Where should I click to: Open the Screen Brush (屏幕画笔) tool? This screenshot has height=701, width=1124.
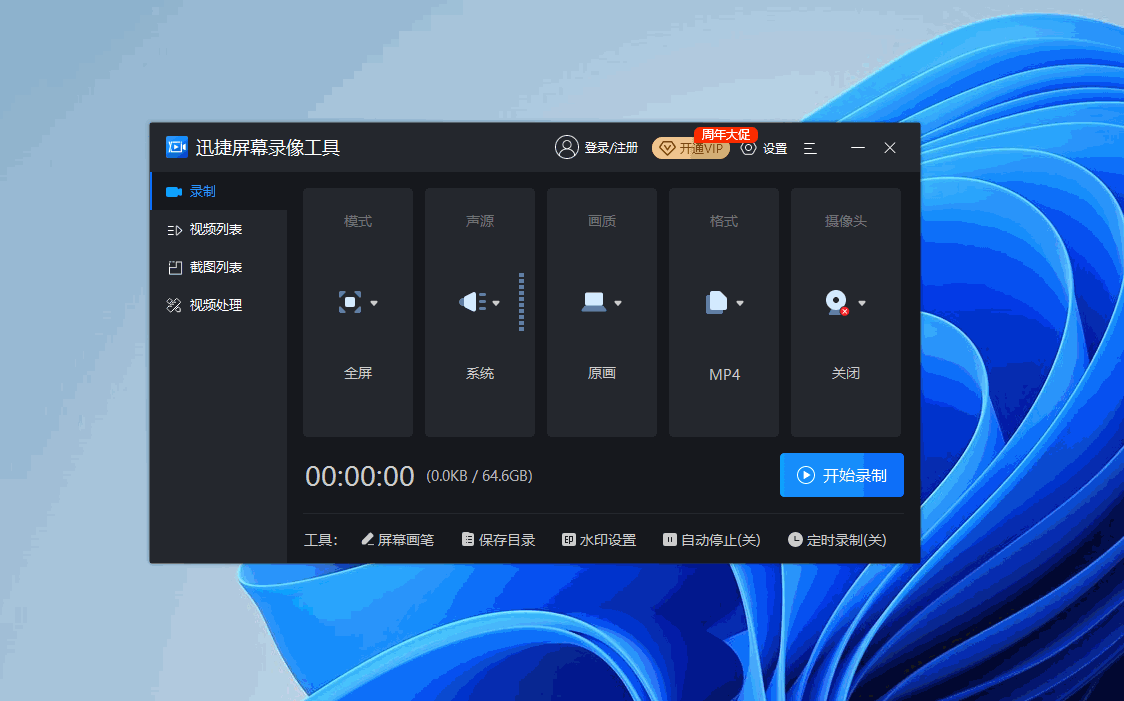coord(397,540)
